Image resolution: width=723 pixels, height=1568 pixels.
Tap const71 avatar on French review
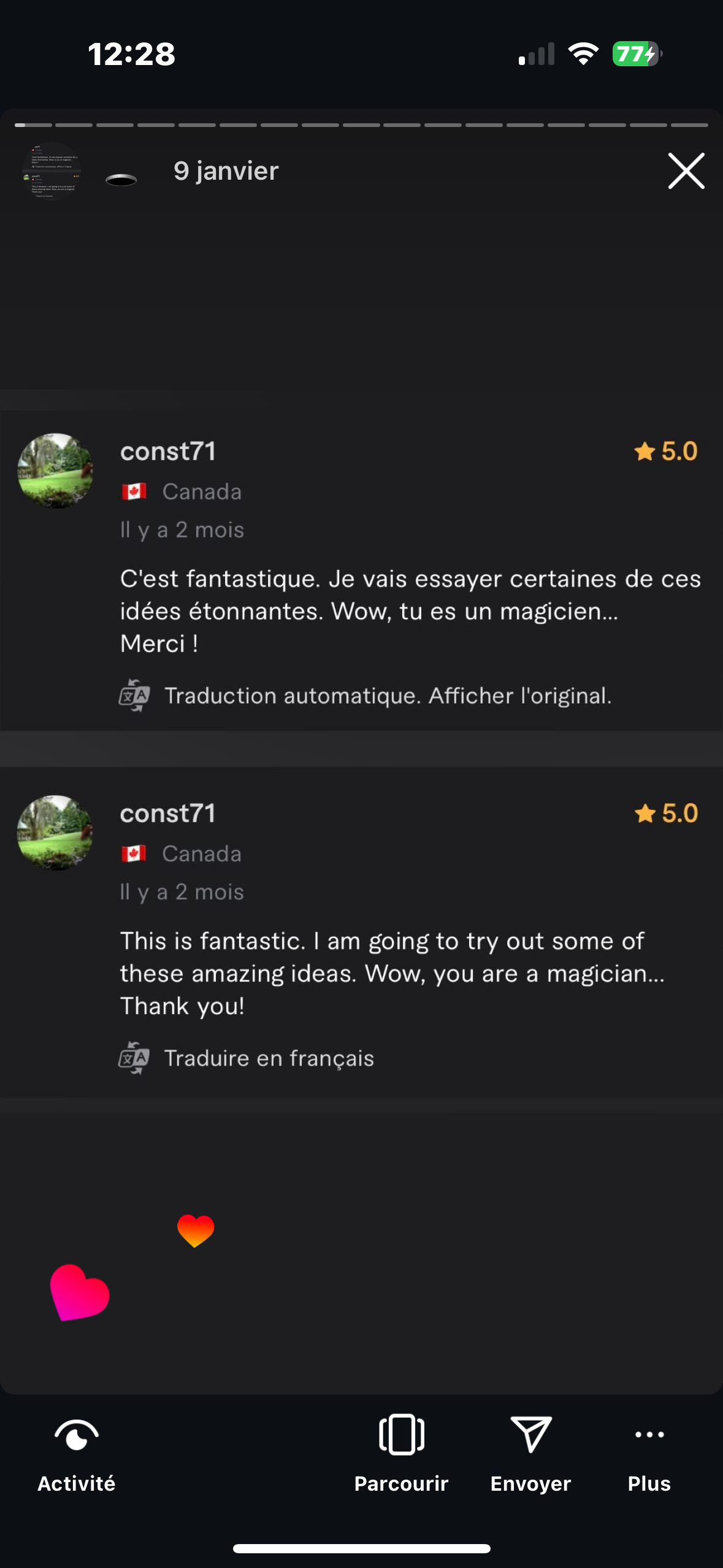pyautogui.click(x=55, y=471)
